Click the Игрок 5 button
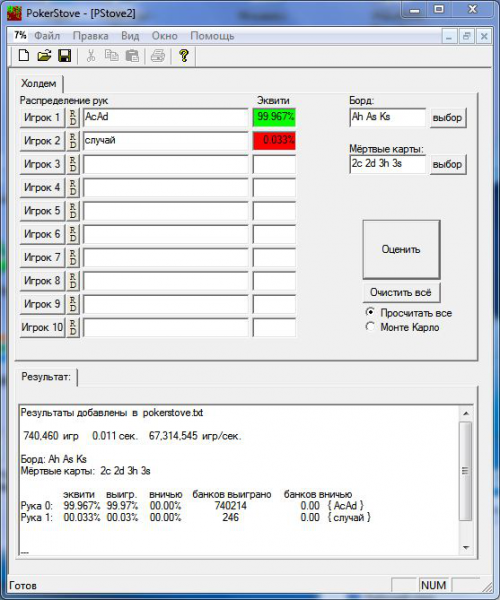Screen dimensions: 500x600 coord(42,211)
